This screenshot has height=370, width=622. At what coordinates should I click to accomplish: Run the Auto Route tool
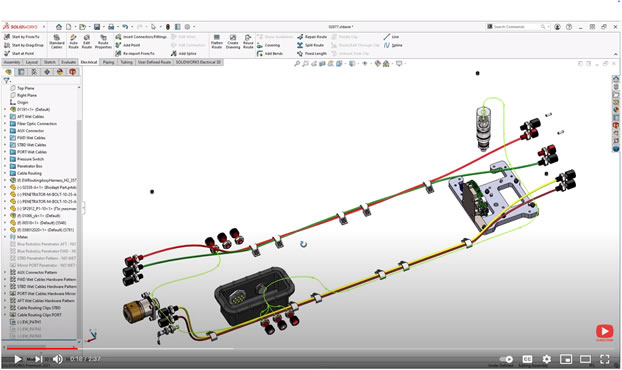click(x=73, y=41)
